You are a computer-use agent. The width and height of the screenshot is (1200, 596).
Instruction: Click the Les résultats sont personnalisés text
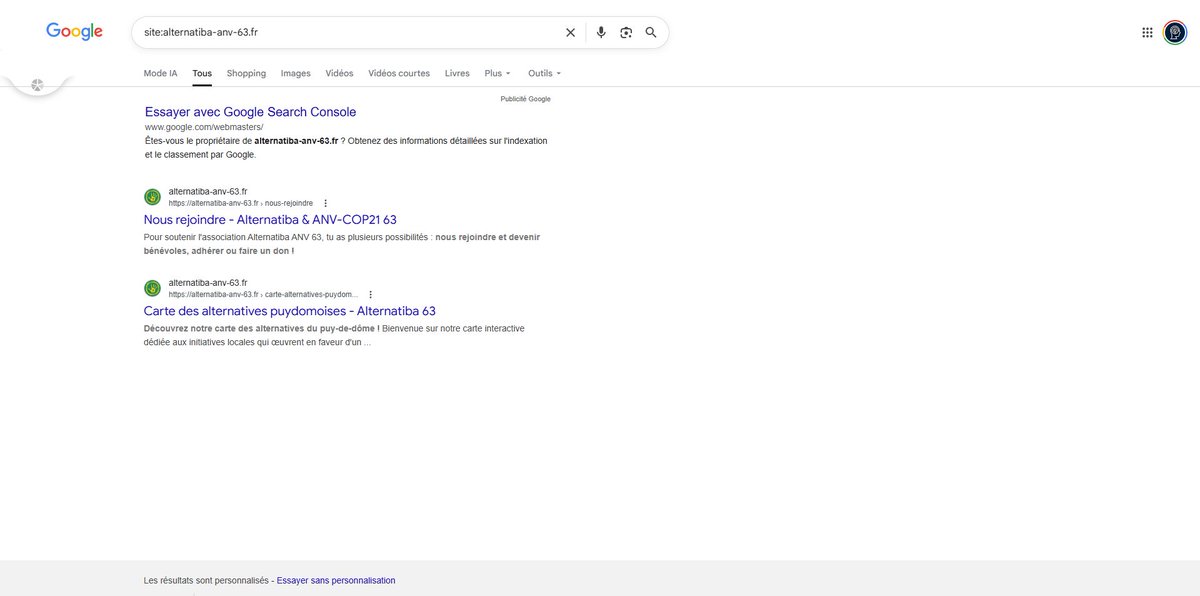coord(205,580)
